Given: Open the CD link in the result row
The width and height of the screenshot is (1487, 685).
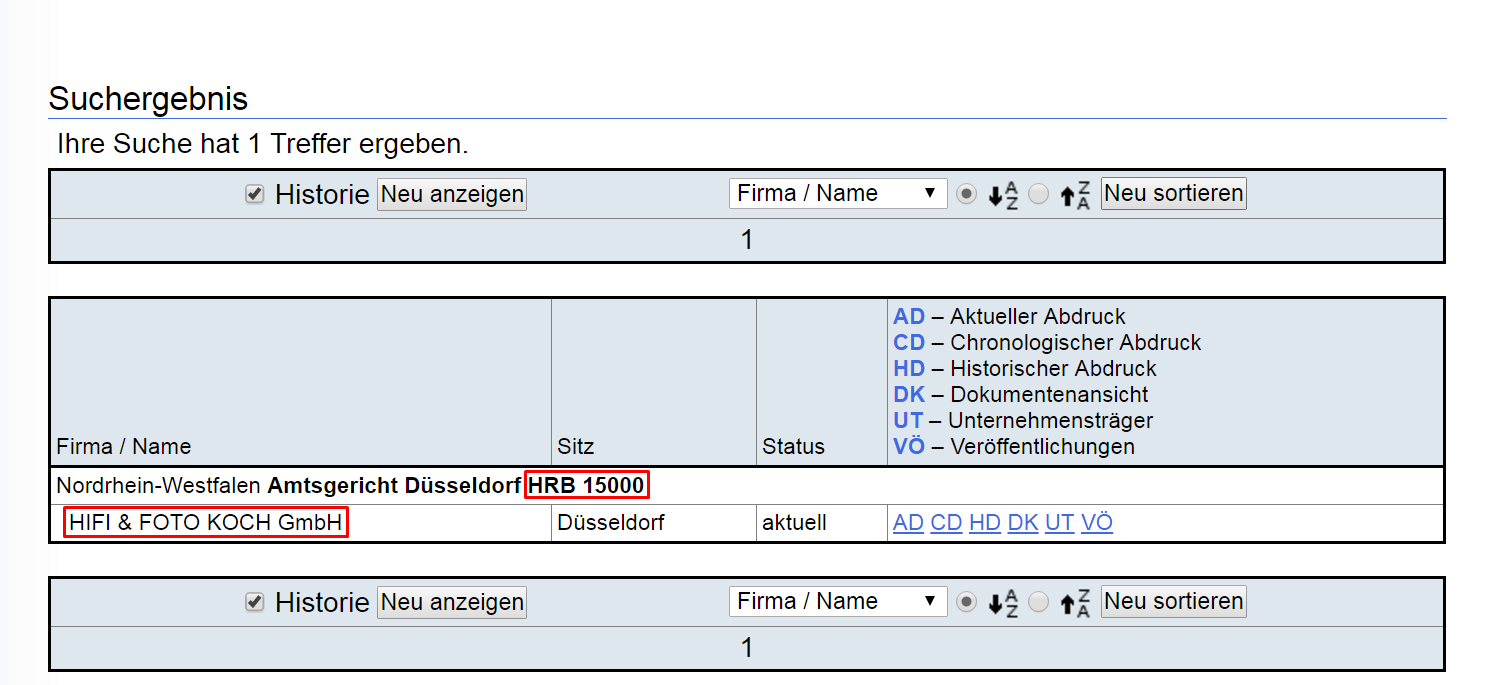Looking at the screenshot, I should click(x=947, y=523).
